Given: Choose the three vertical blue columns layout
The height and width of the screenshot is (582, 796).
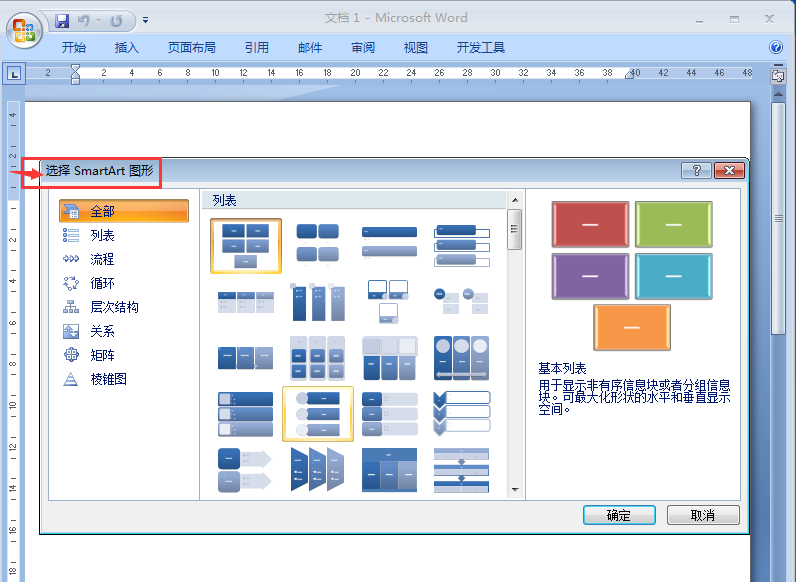Looking at the screenshot, I should click(317, 302).
